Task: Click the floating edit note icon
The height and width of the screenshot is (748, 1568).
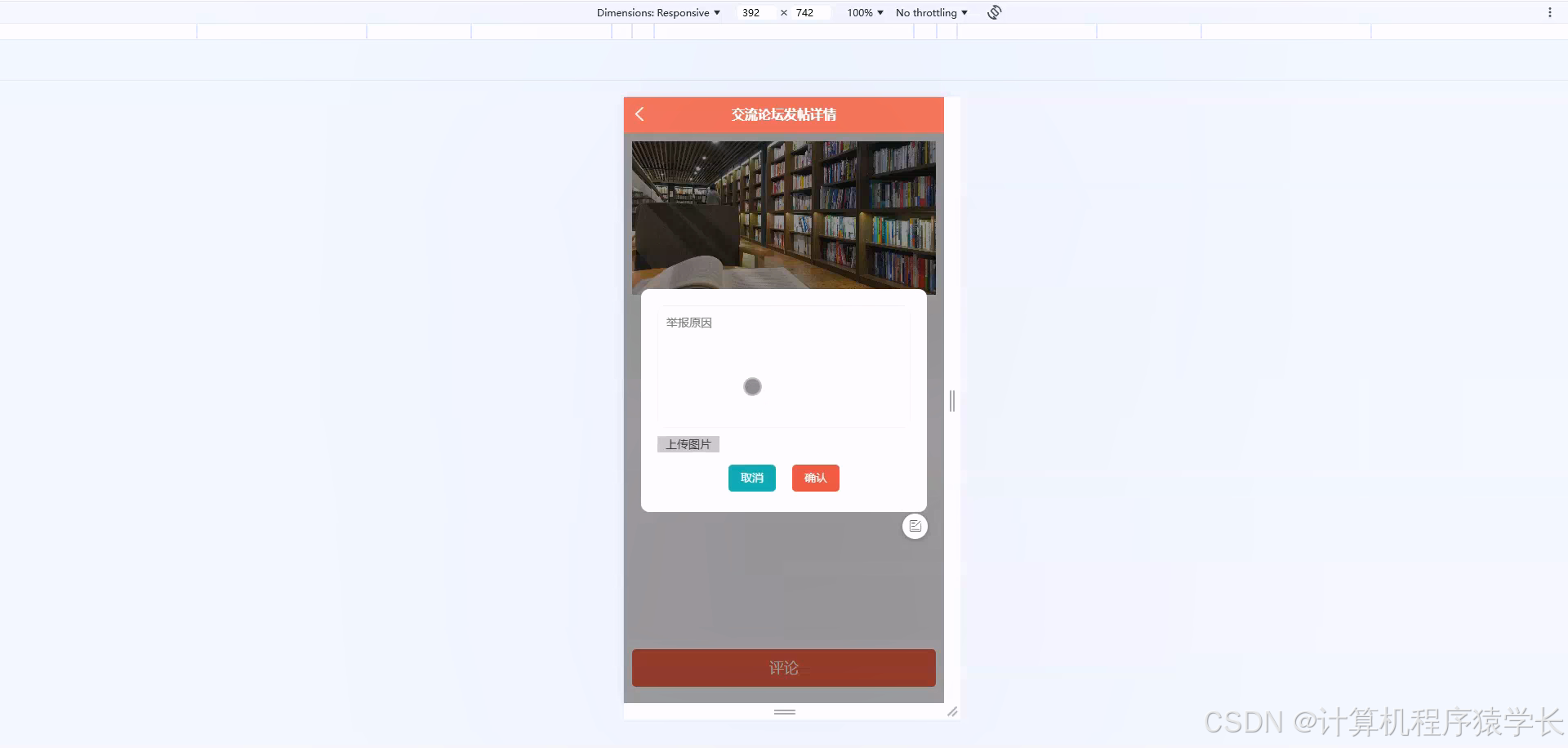Action: coord(915,526)
